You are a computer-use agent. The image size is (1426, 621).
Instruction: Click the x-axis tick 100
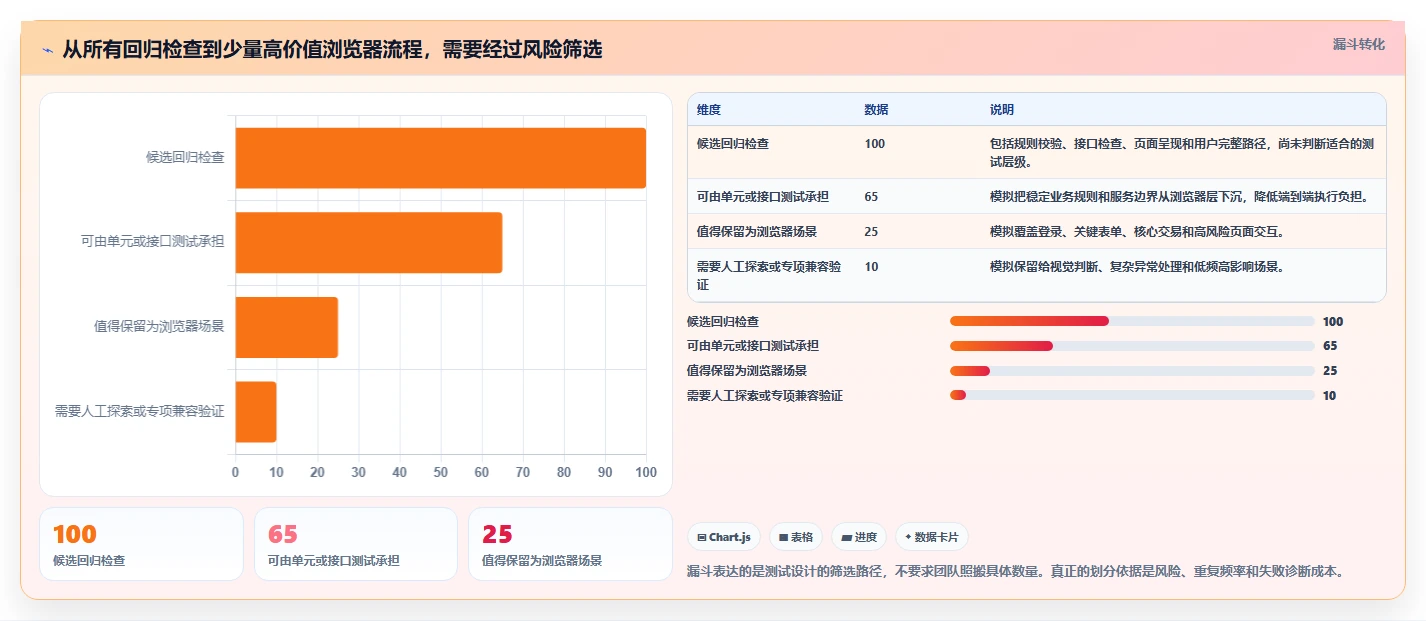(x=646, y=472)
